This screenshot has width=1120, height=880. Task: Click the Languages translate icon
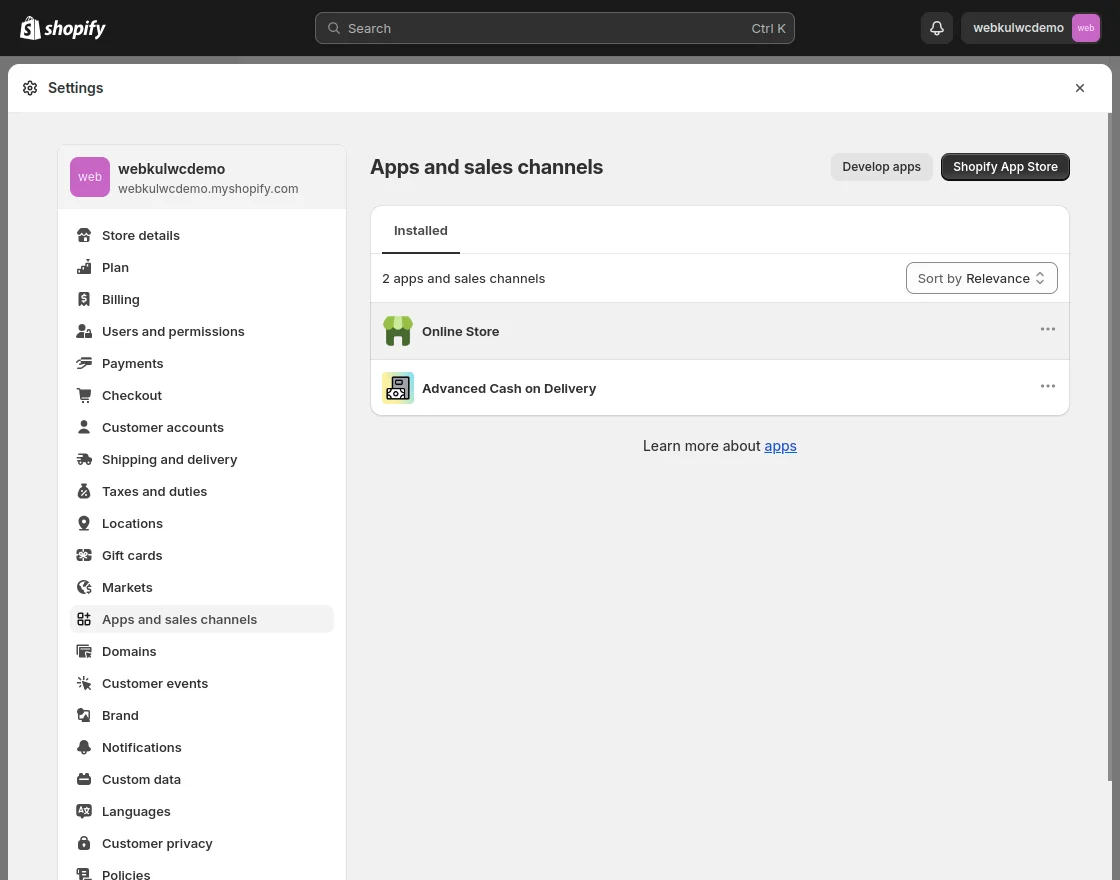click(x=84, y=811)
